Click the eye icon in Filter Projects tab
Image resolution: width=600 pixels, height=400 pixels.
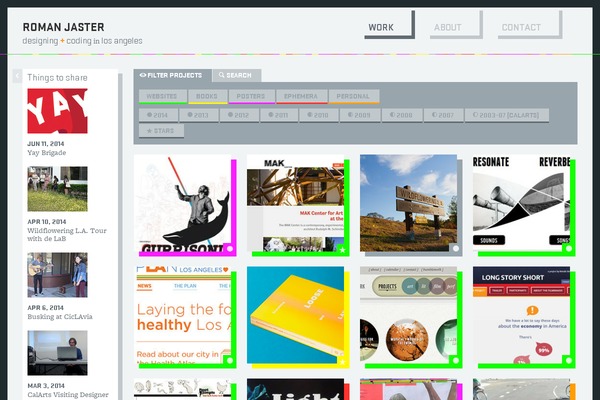[143, 75]
